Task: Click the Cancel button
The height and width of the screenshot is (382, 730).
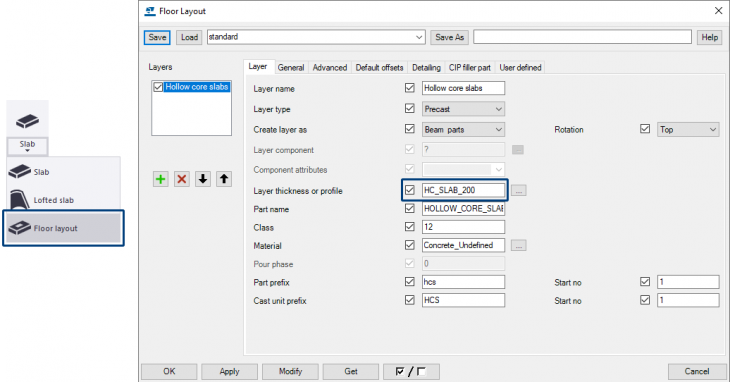Action: (697, 371)
